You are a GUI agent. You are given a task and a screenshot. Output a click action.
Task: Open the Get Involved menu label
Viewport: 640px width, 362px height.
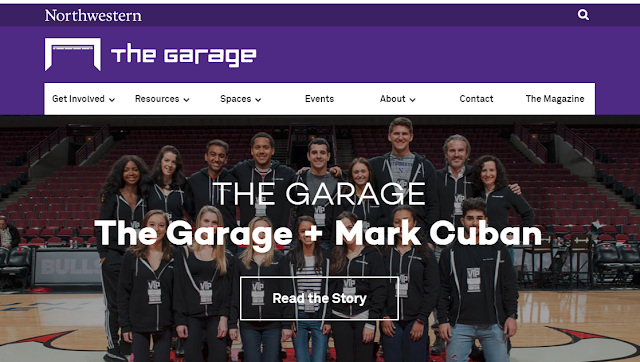coord(78,99)
